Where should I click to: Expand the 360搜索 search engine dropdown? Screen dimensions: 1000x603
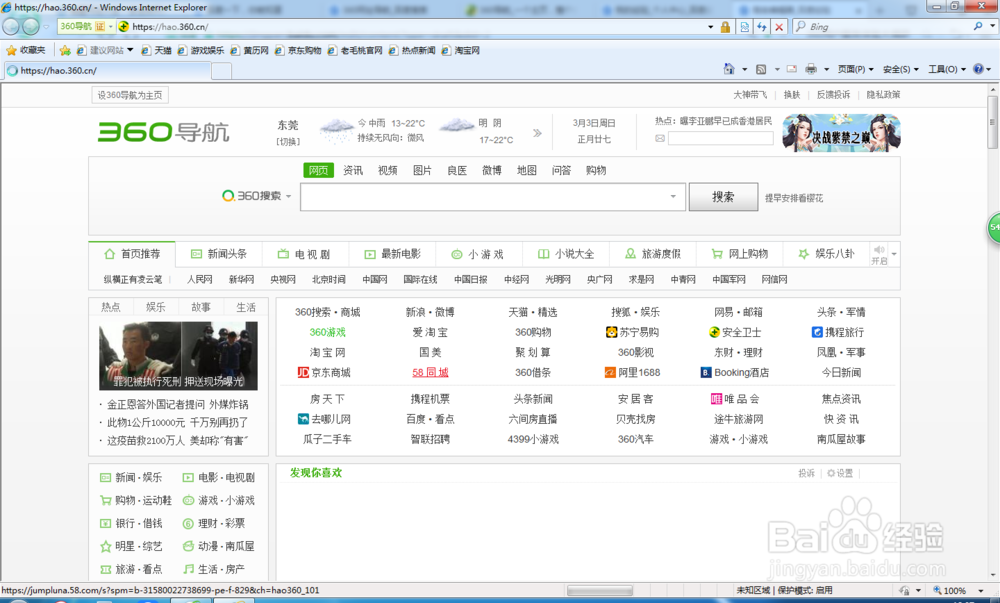click(x=287, y=196)
